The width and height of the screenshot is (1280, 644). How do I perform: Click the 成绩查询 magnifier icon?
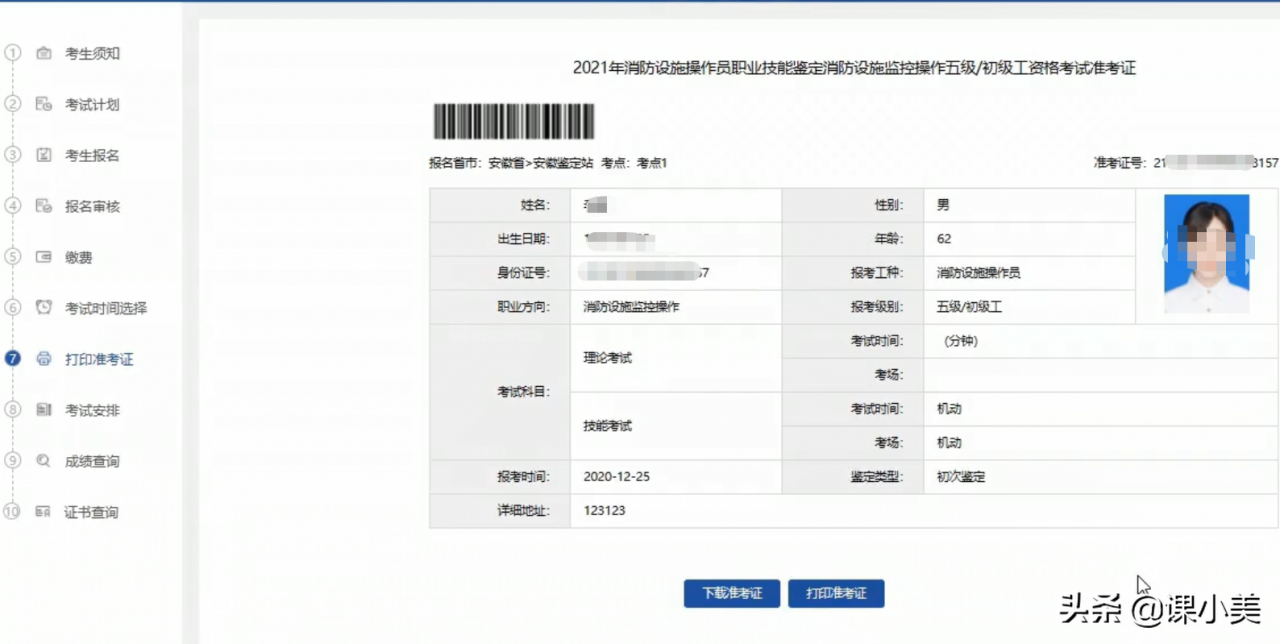[43, 461]
